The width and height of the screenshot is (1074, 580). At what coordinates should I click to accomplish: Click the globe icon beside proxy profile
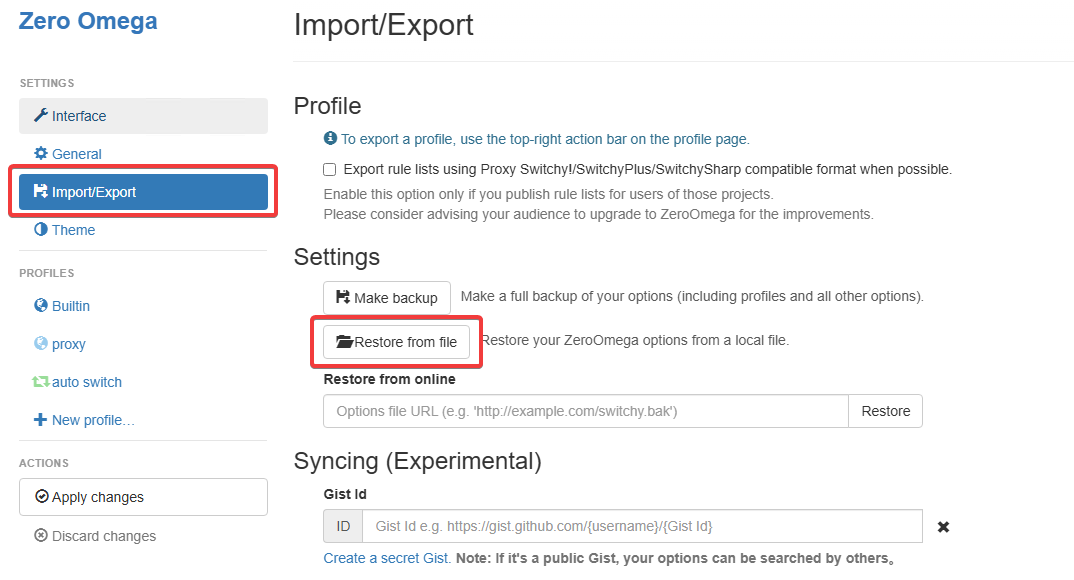tap(41, 344)
